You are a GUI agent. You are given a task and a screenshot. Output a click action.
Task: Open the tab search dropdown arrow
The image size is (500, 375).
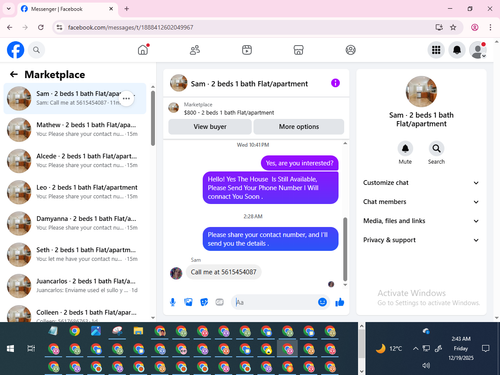click(x=9, y=9)
